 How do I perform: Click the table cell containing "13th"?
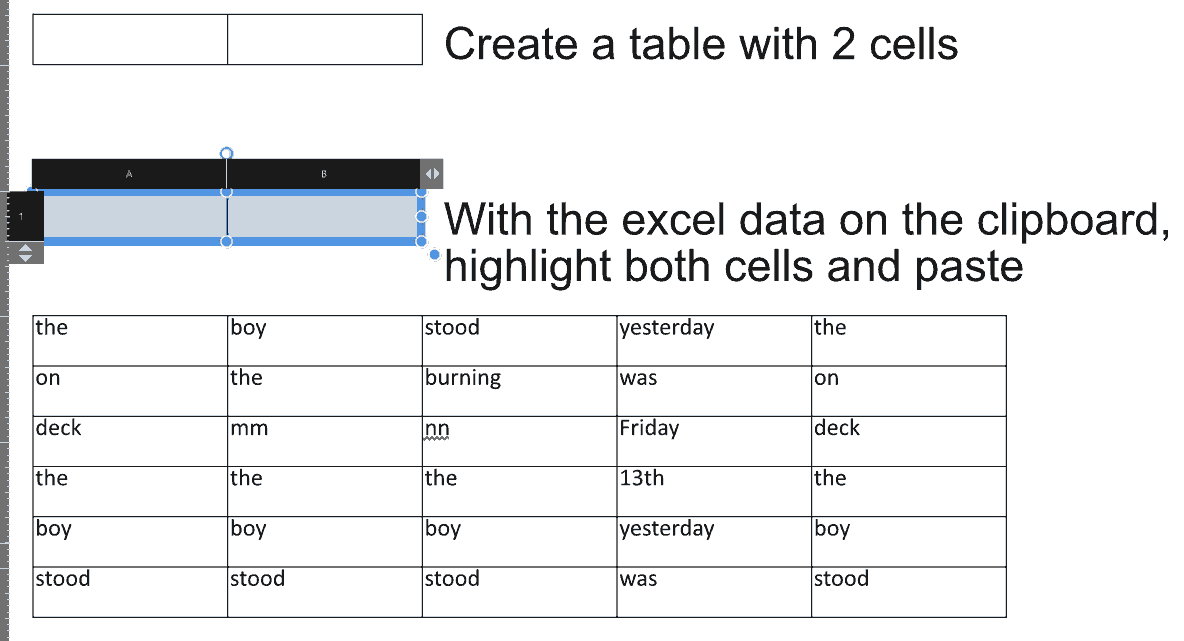[714, 492]
